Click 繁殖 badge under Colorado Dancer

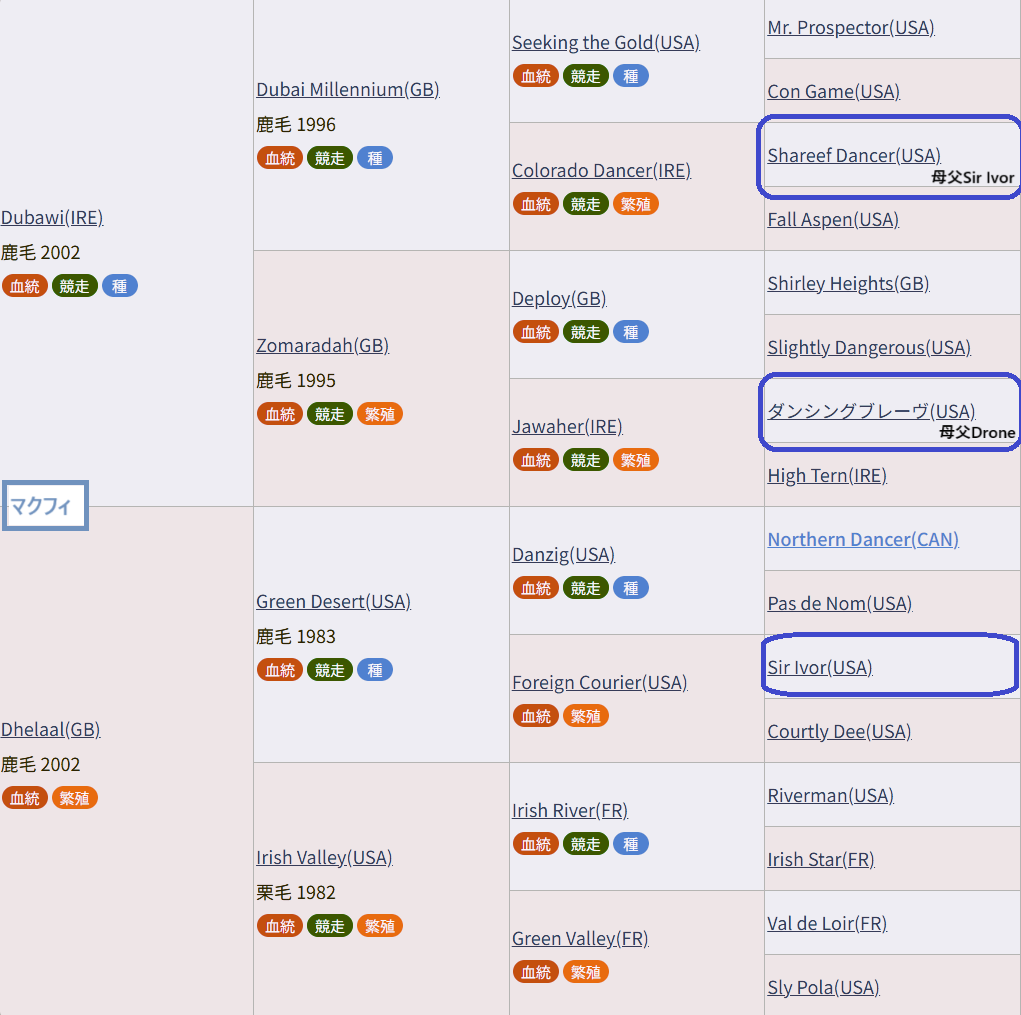tap(635, 204)
